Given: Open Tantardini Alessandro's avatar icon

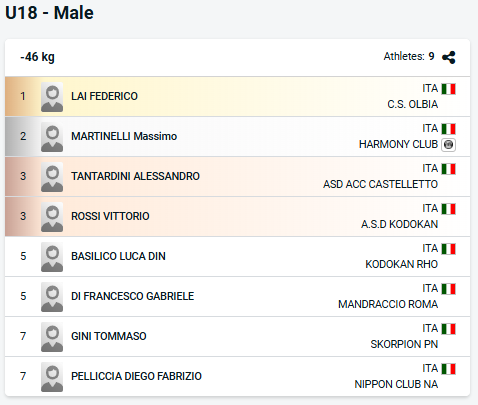Looking at the screenshot, I should point(52,177).
